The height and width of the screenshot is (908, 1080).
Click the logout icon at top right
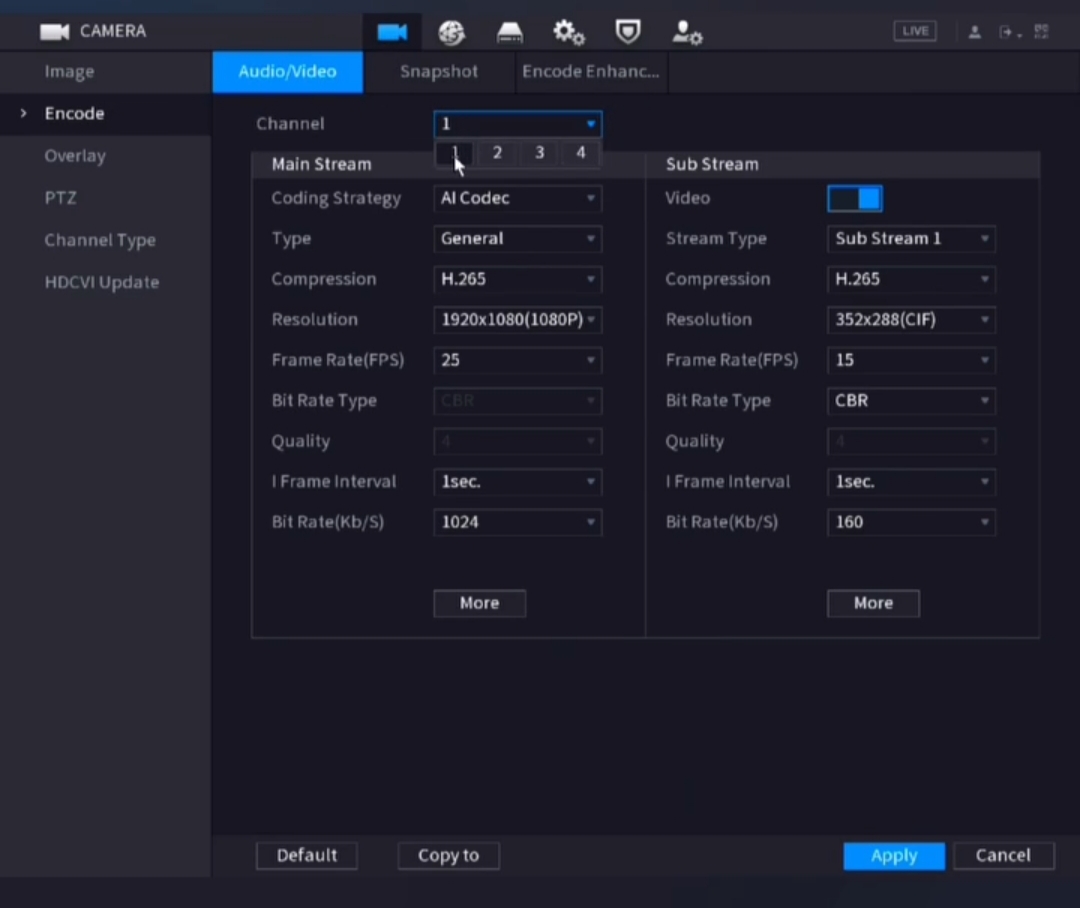(1008, 32)
